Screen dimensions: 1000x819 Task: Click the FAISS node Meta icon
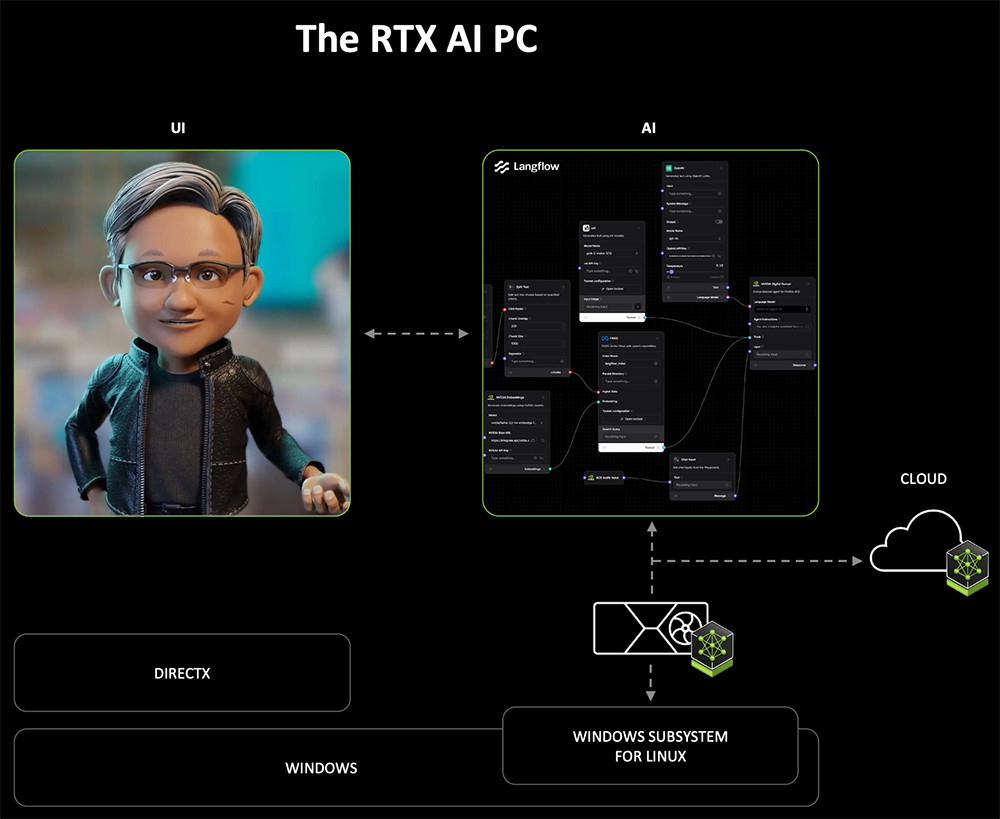pos(605,339)
